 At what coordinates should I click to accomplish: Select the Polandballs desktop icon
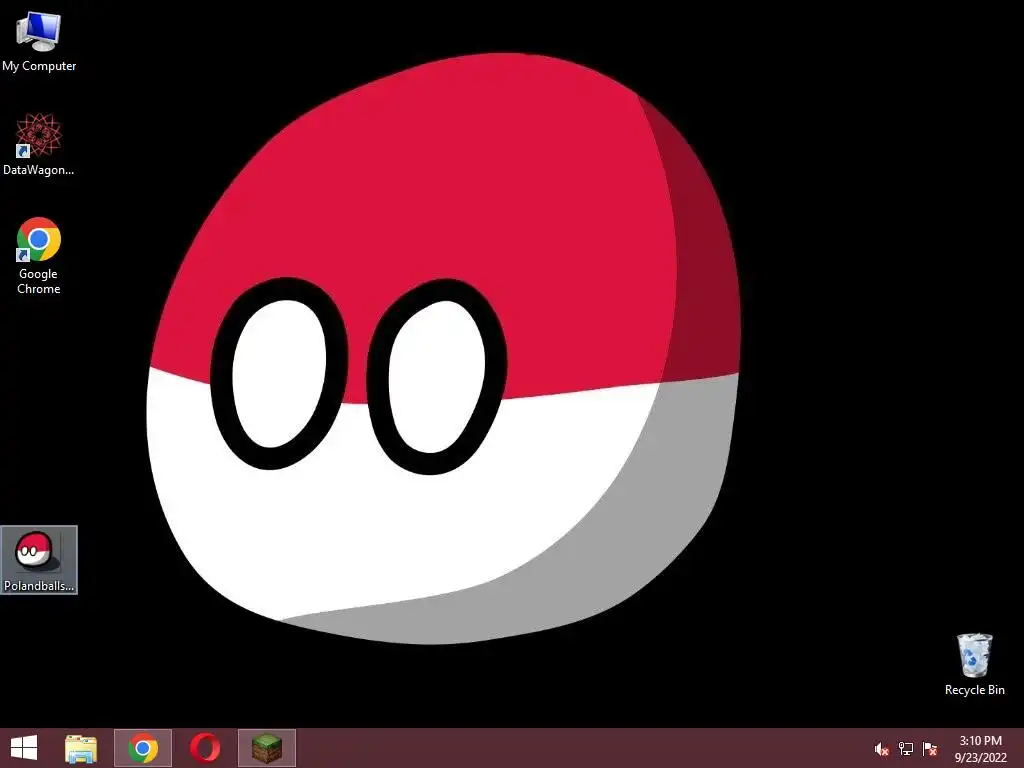pyautogui.click(x=39, y=560)
